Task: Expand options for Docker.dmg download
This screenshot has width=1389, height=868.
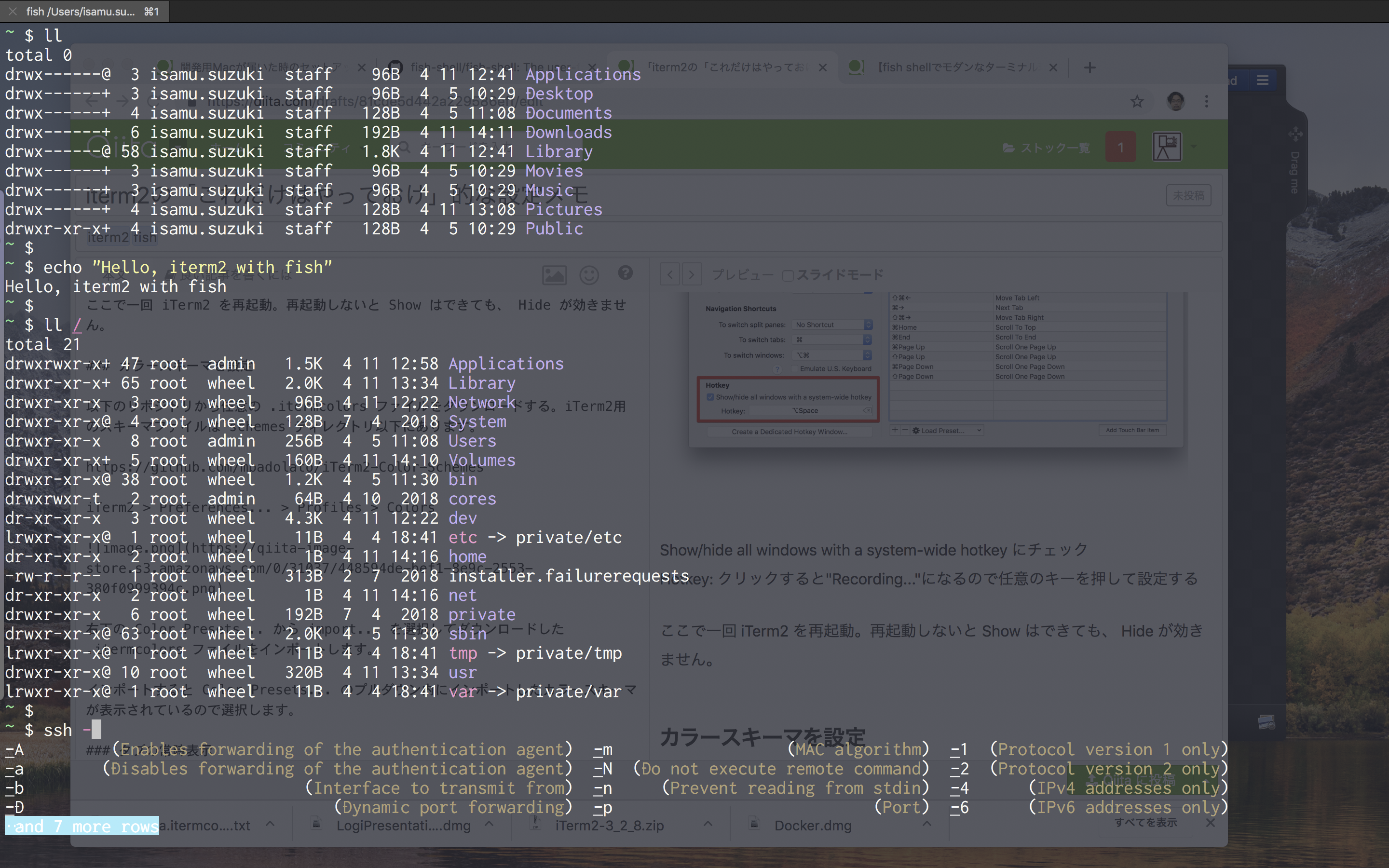Action: point(926,825)
